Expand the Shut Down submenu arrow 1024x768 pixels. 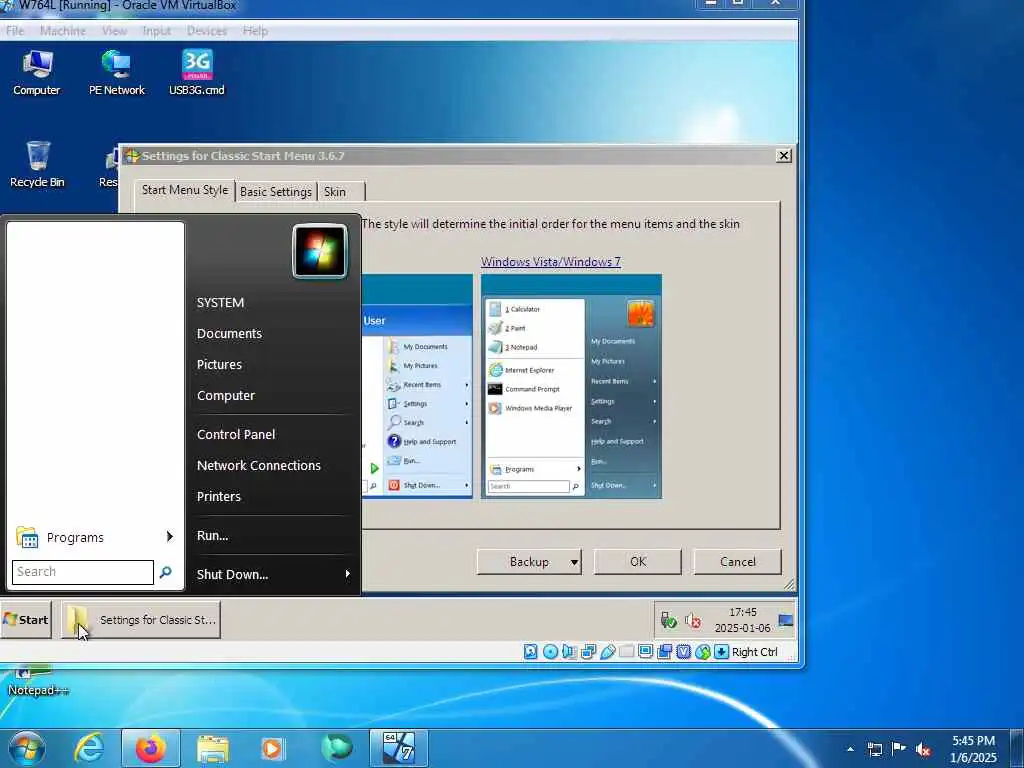pyautogui.click(x=347, y=574)
